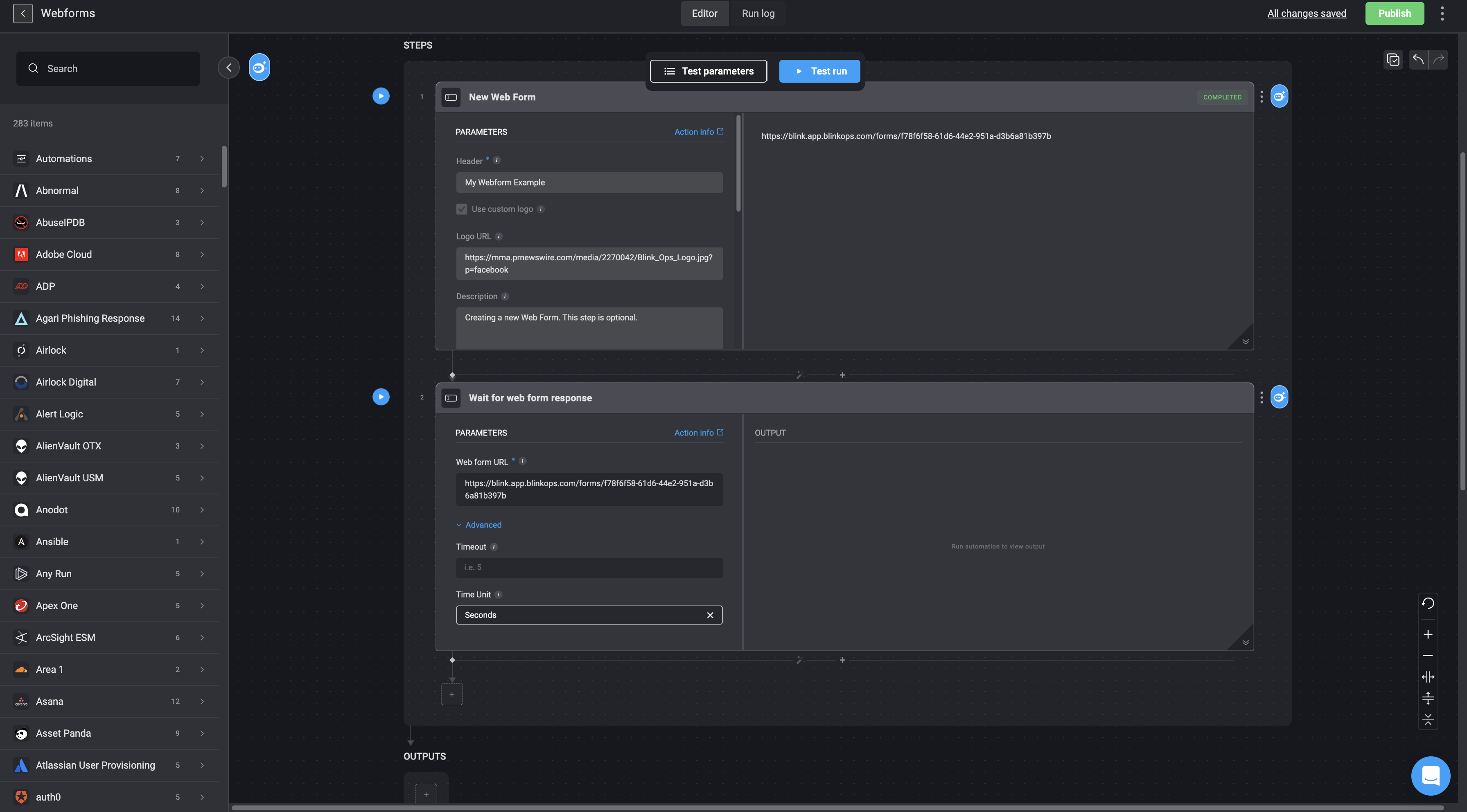Go back using the arrow beside Webforms
1467x812 pixels.
pyautogui.click(x=23, y=13)
